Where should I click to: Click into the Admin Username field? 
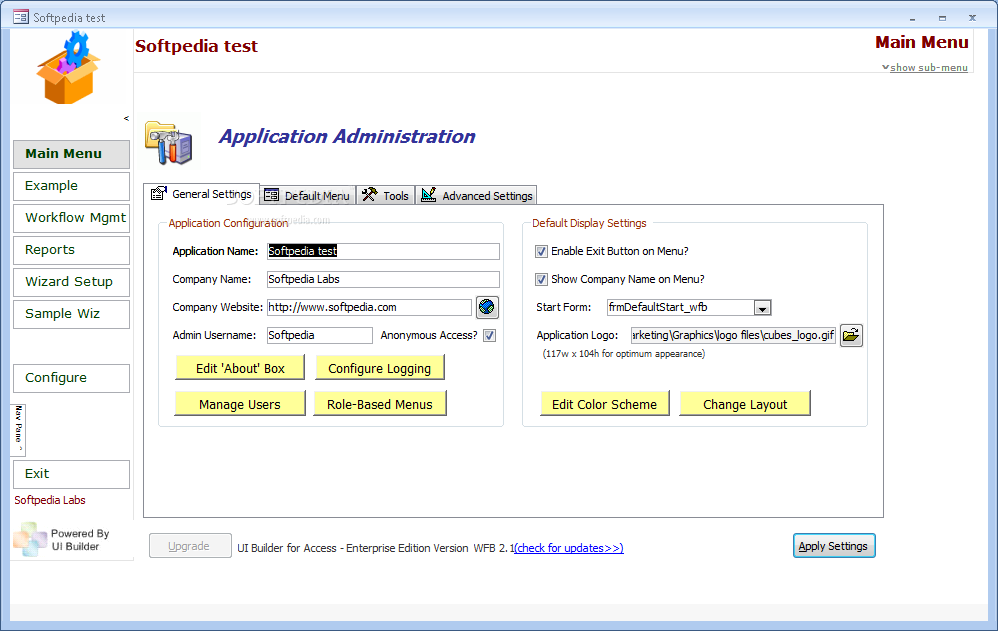[x=320, y=336]
